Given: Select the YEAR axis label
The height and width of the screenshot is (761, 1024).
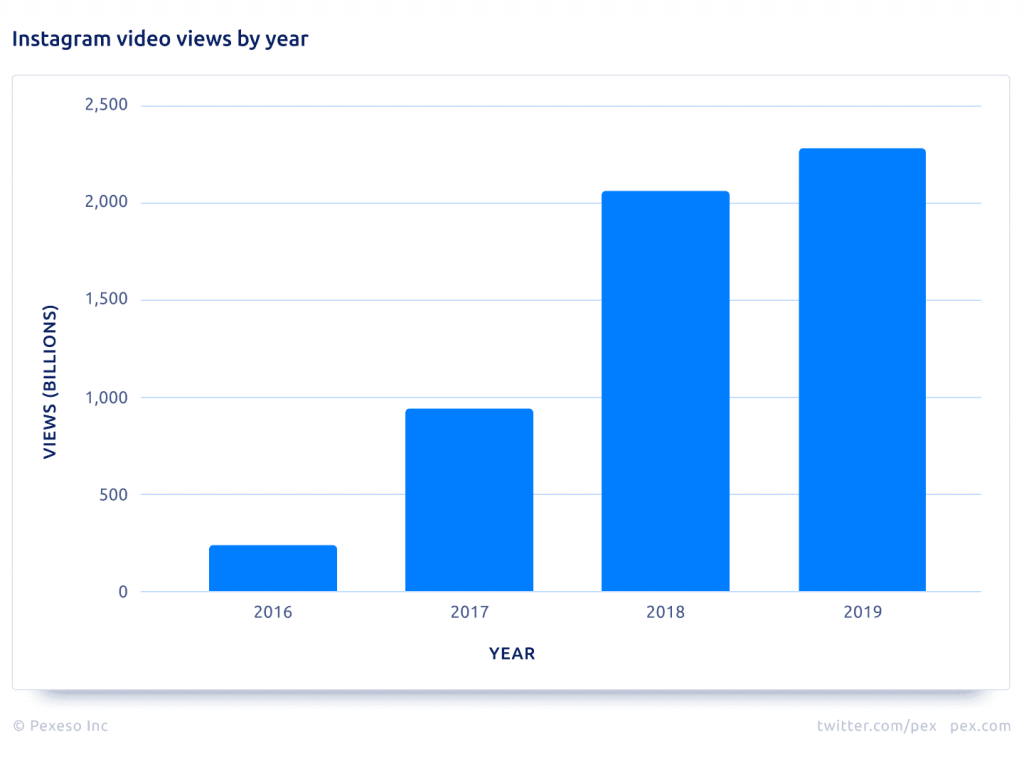Looking at the screenshot, I should tap(511, 653).
